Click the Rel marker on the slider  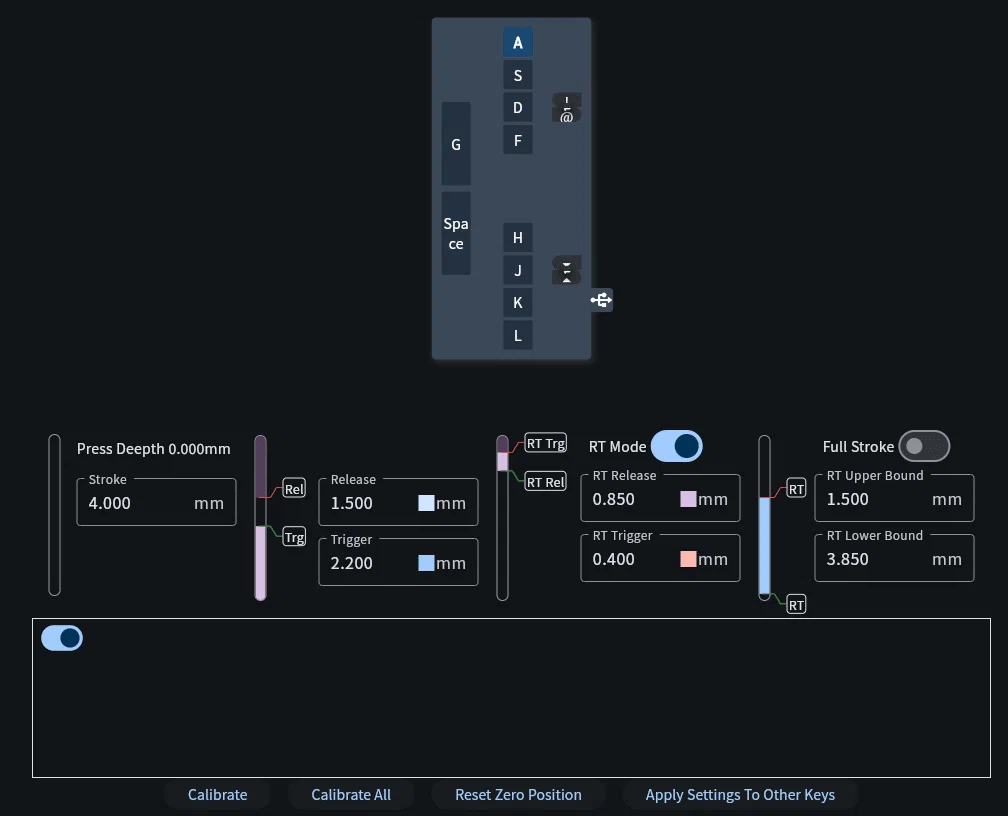pos(294,489)
